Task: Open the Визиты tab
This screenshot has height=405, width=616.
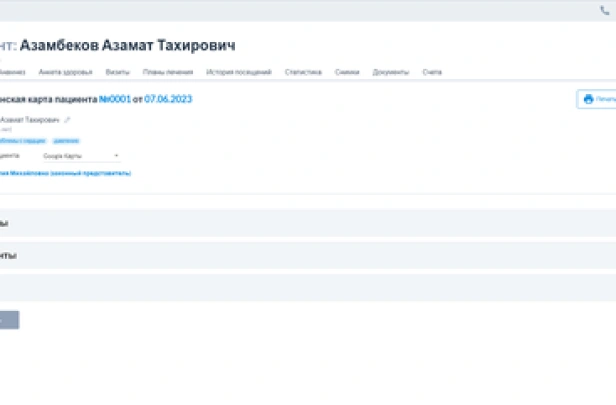Action: [118, 72]
